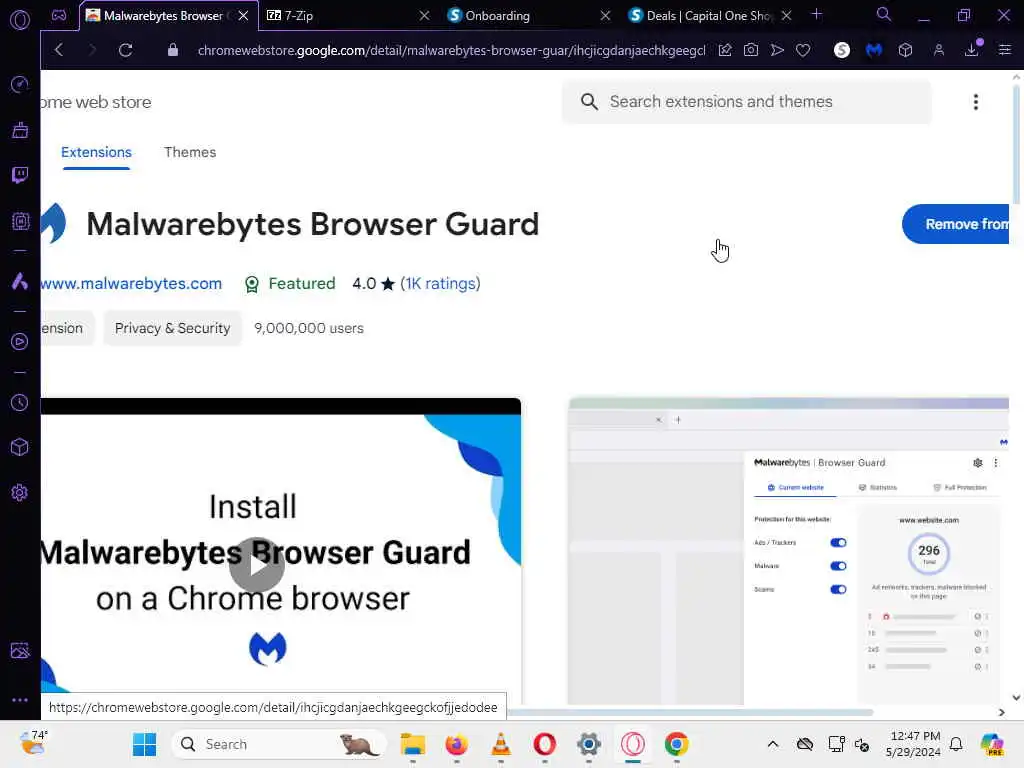Open GX Cleaner in the sidebar
Image resolution: width=1024 pixels, height=768 pixels.
(20, 130)
